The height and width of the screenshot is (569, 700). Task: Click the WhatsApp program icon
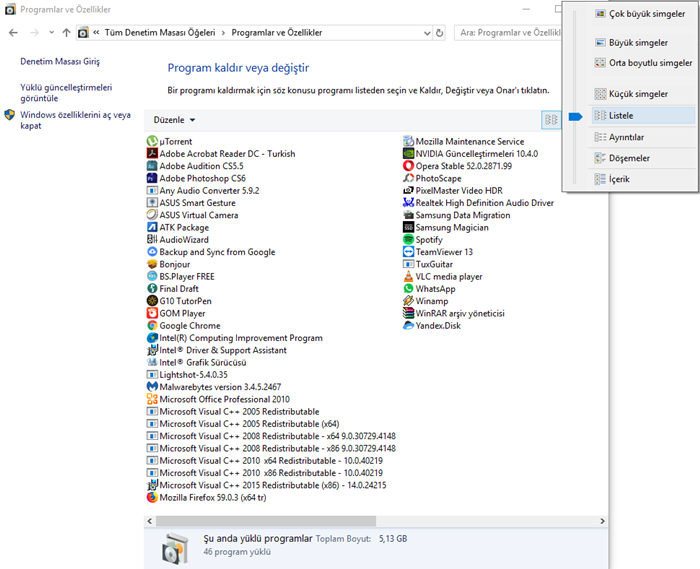pyautogui.click(x=409, y=289)
